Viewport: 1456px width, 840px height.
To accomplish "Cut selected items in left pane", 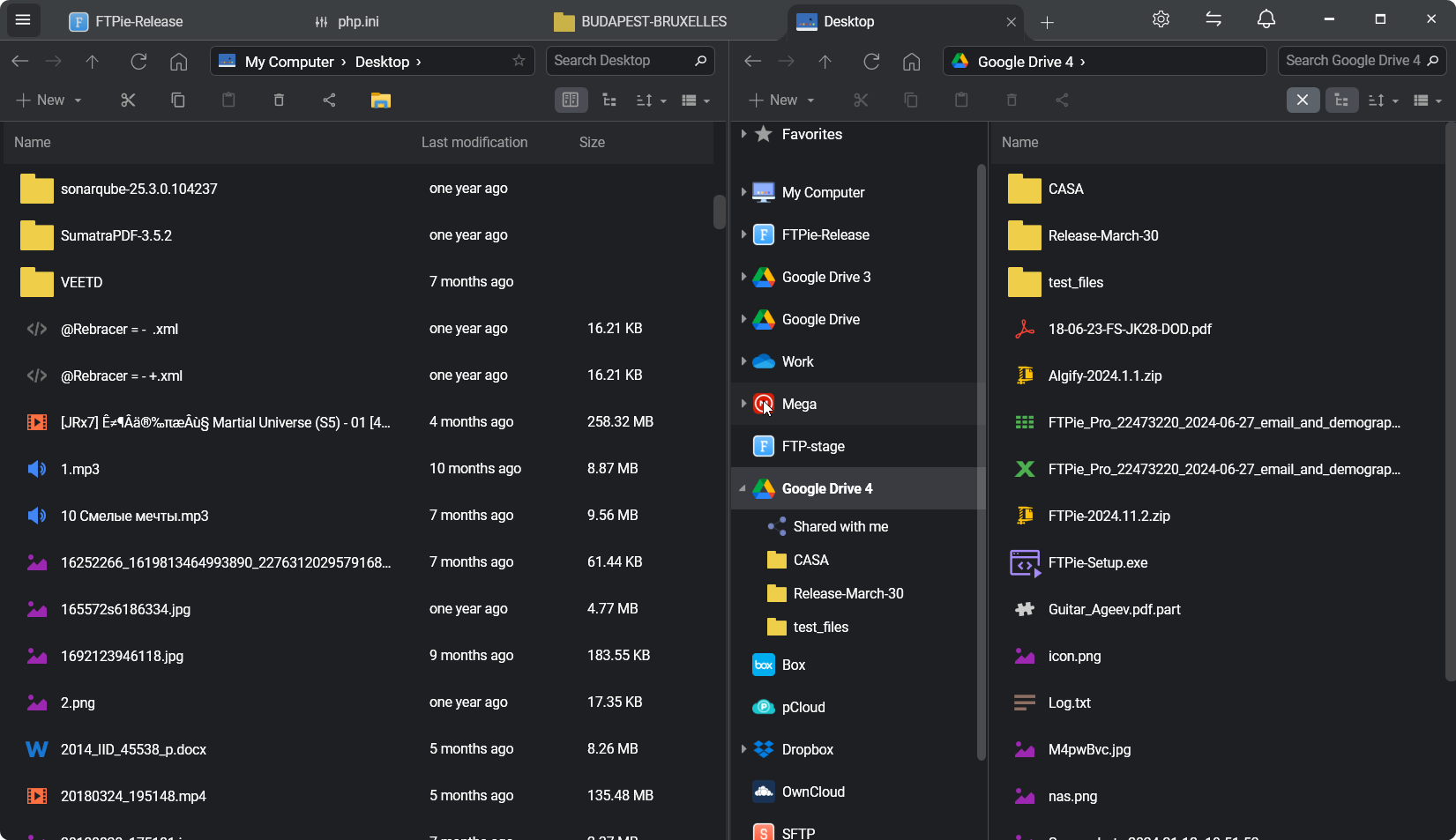I will click(128, 100).
